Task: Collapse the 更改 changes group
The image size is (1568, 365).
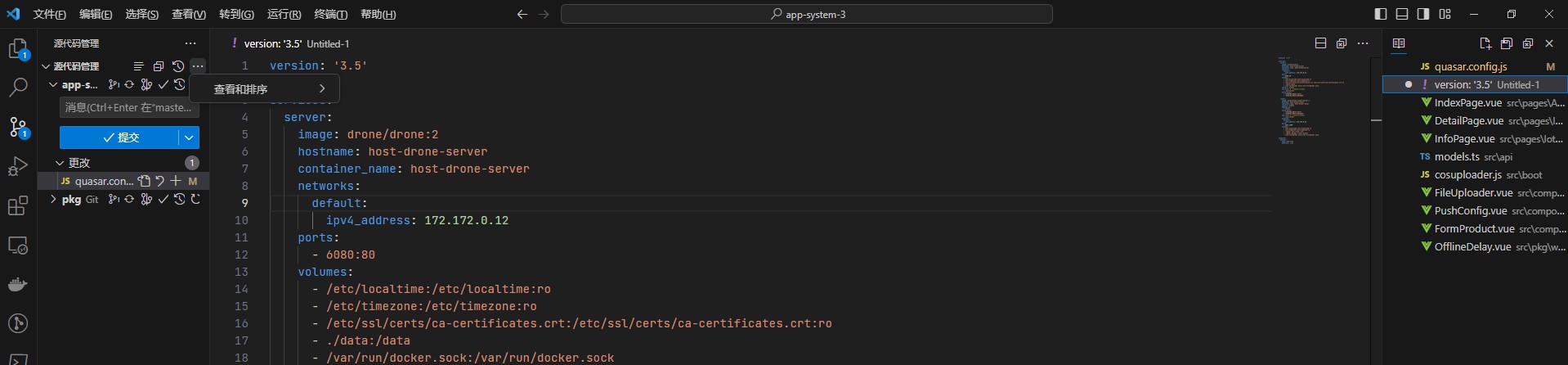Action: [60, 163]
